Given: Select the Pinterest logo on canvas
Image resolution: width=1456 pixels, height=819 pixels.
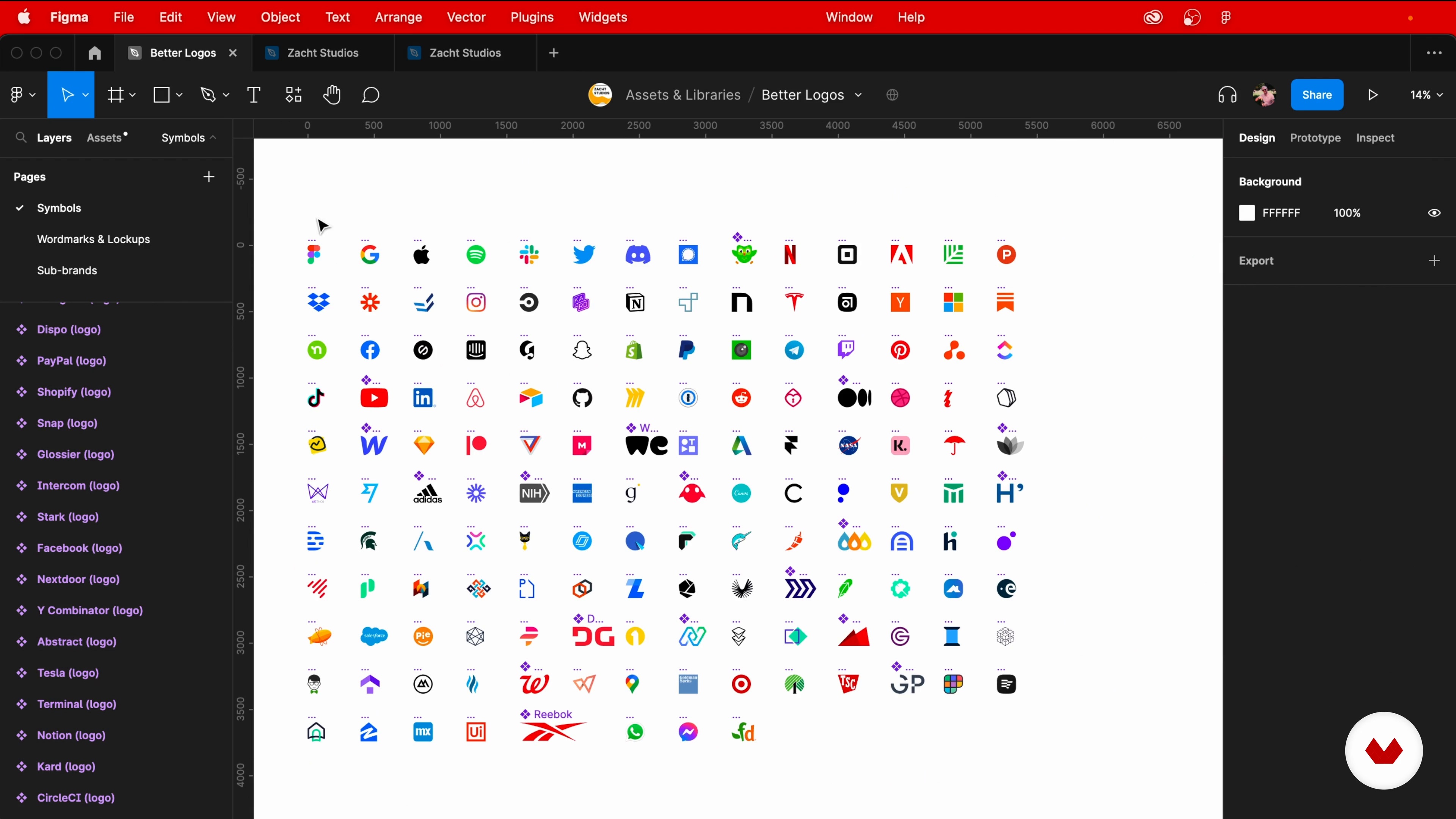Looking at the screenshot, I should 901,350.
